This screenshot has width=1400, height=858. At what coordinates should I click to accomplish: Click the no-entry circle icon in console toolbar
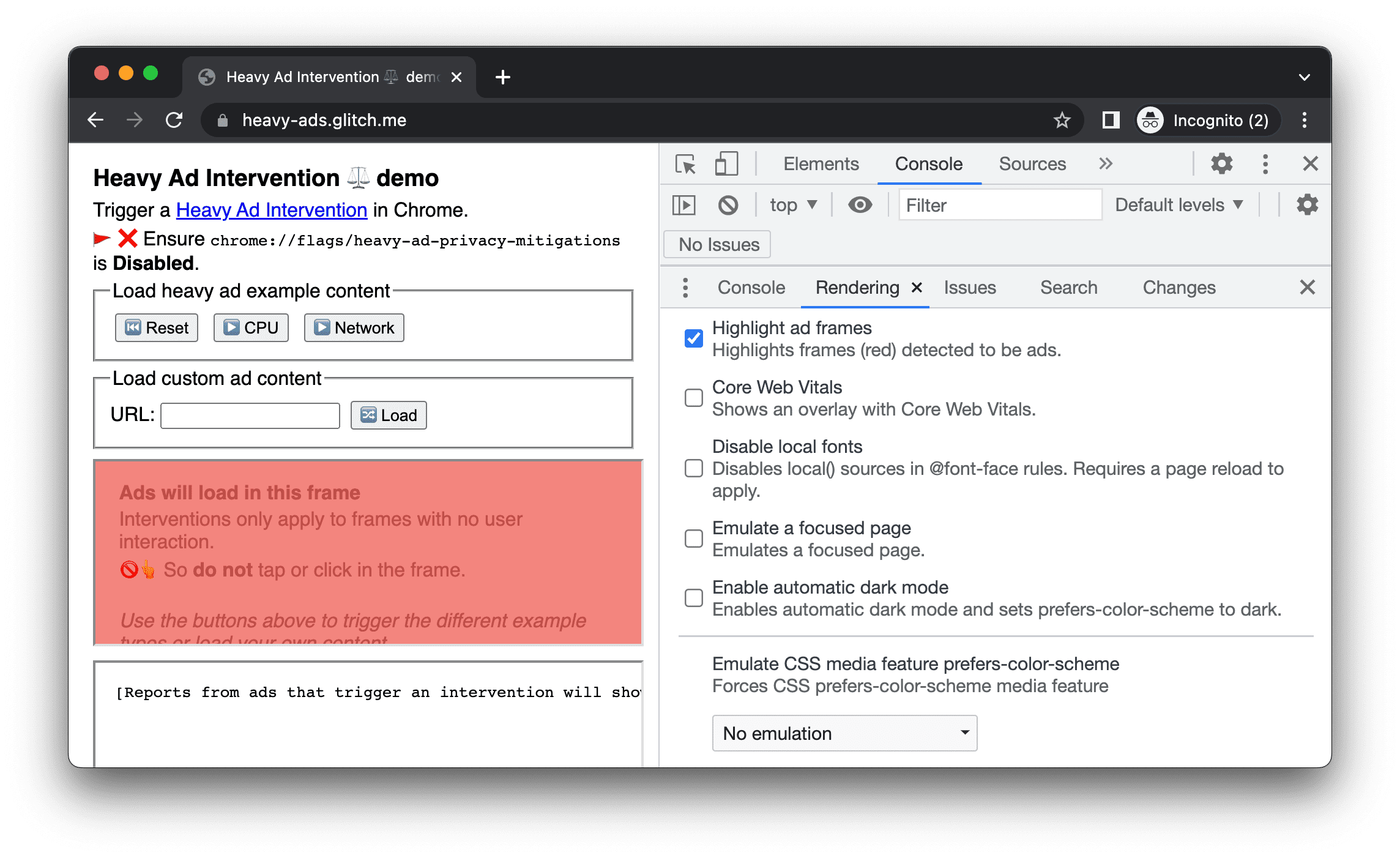click(728, 205)
